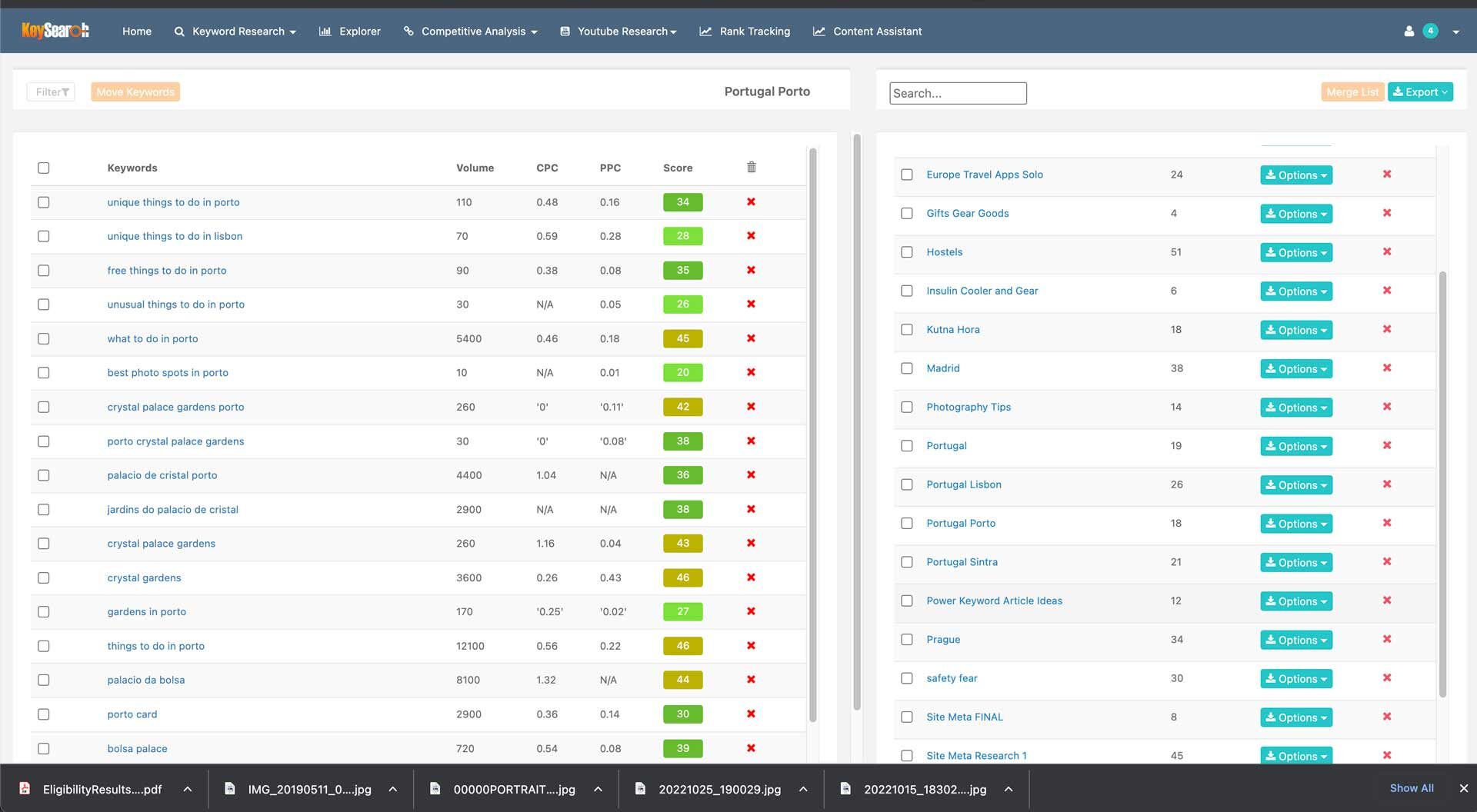Delete the Madrid list
Screen dimensions: 1477x812
[1387, 368]
